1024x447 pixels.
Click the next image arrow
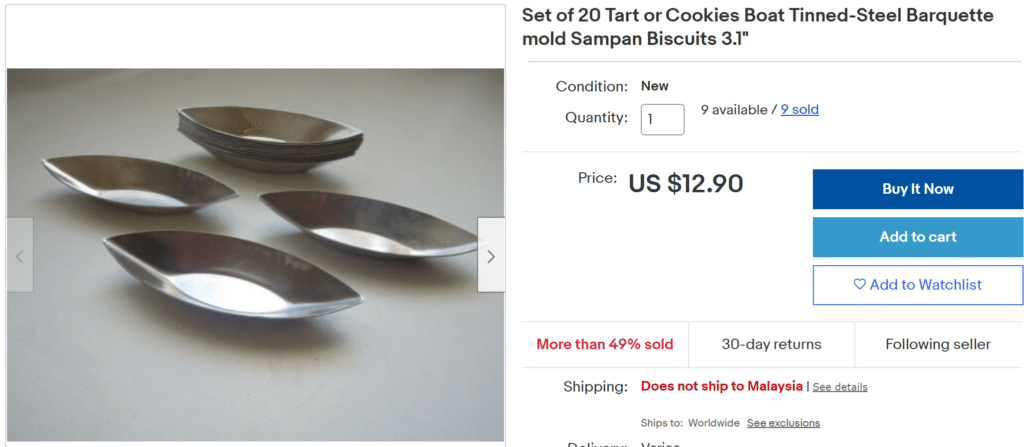click(490, 255)
